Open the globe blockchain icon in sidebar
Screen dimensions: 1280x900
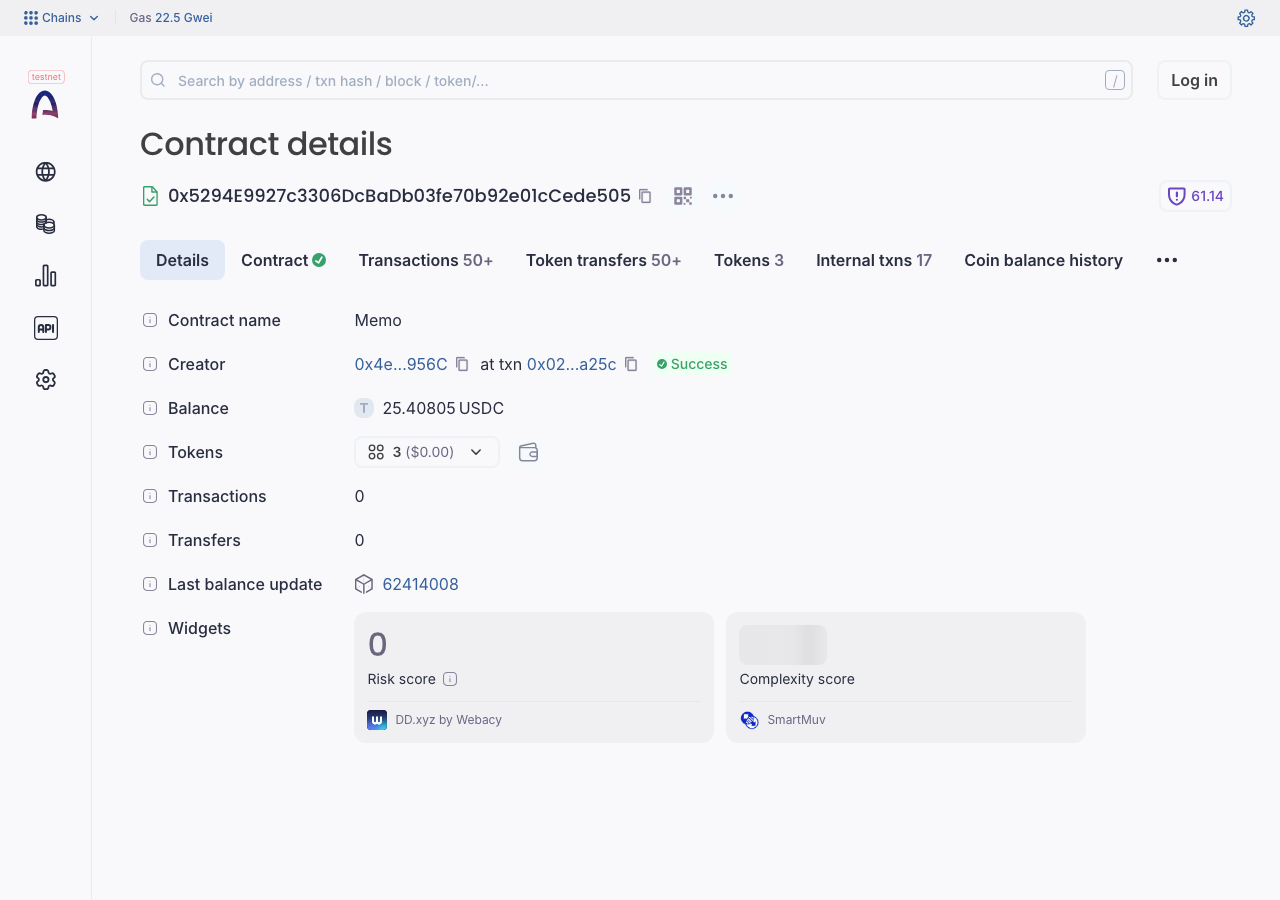45,172
